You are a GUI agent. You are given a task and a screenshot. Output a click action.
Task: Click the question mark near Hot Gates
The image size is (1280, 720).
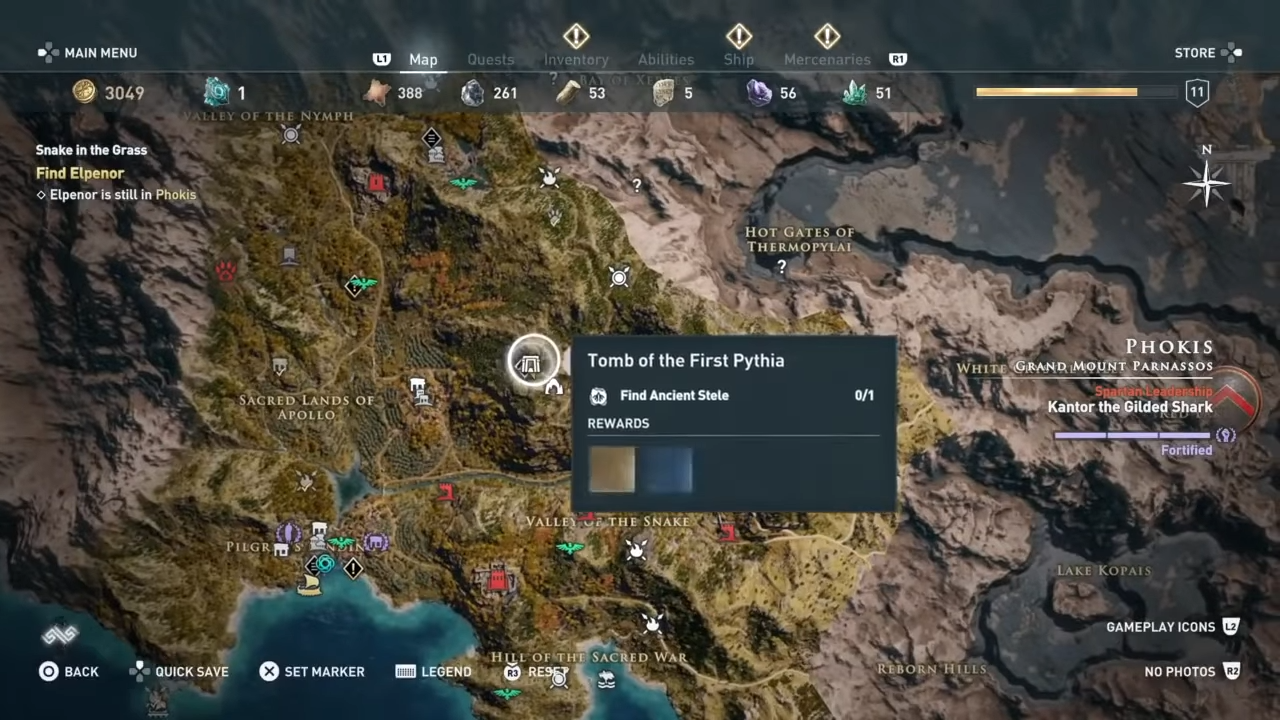(782, 267)
